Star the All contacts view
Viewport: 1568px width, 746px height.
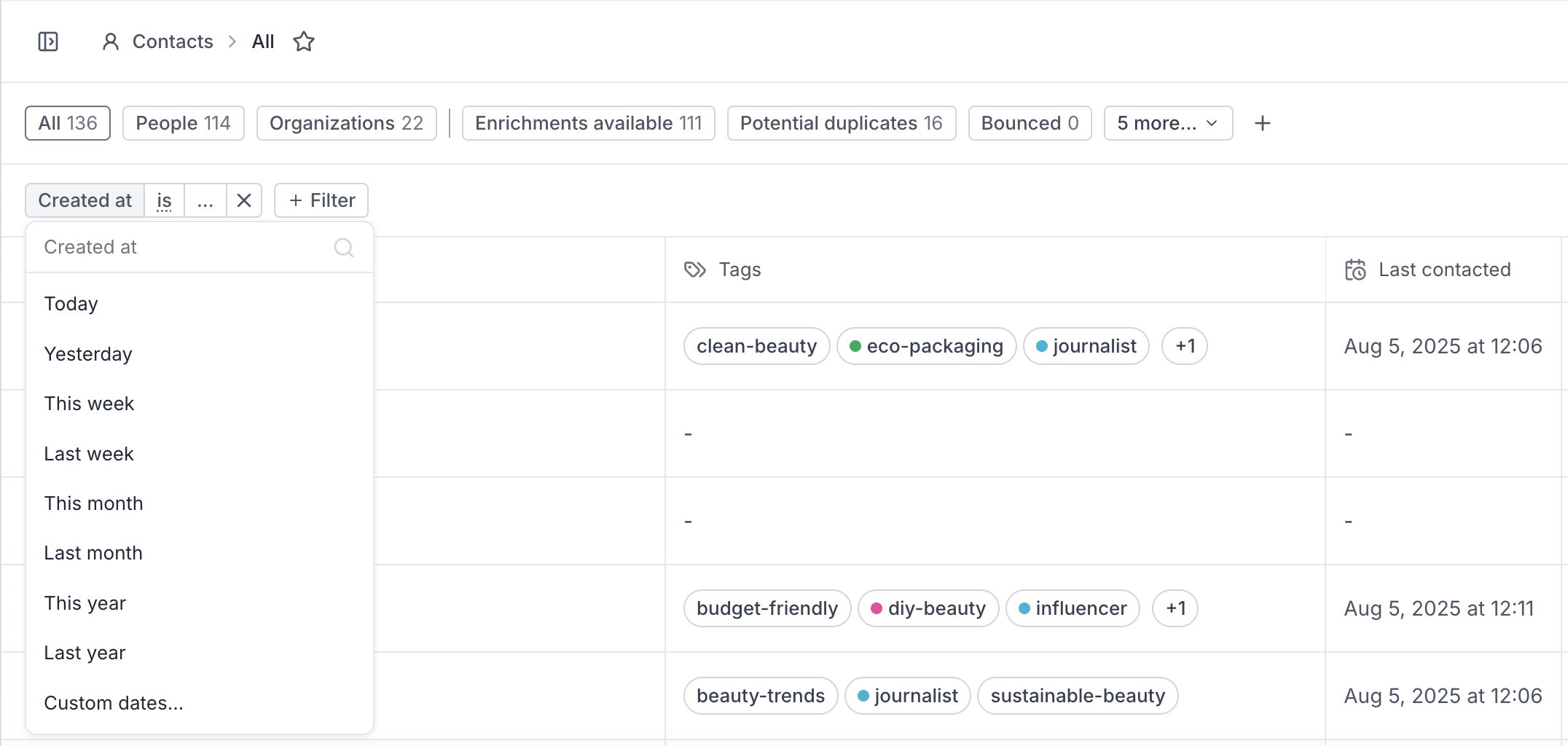click(x=304, y=42)
